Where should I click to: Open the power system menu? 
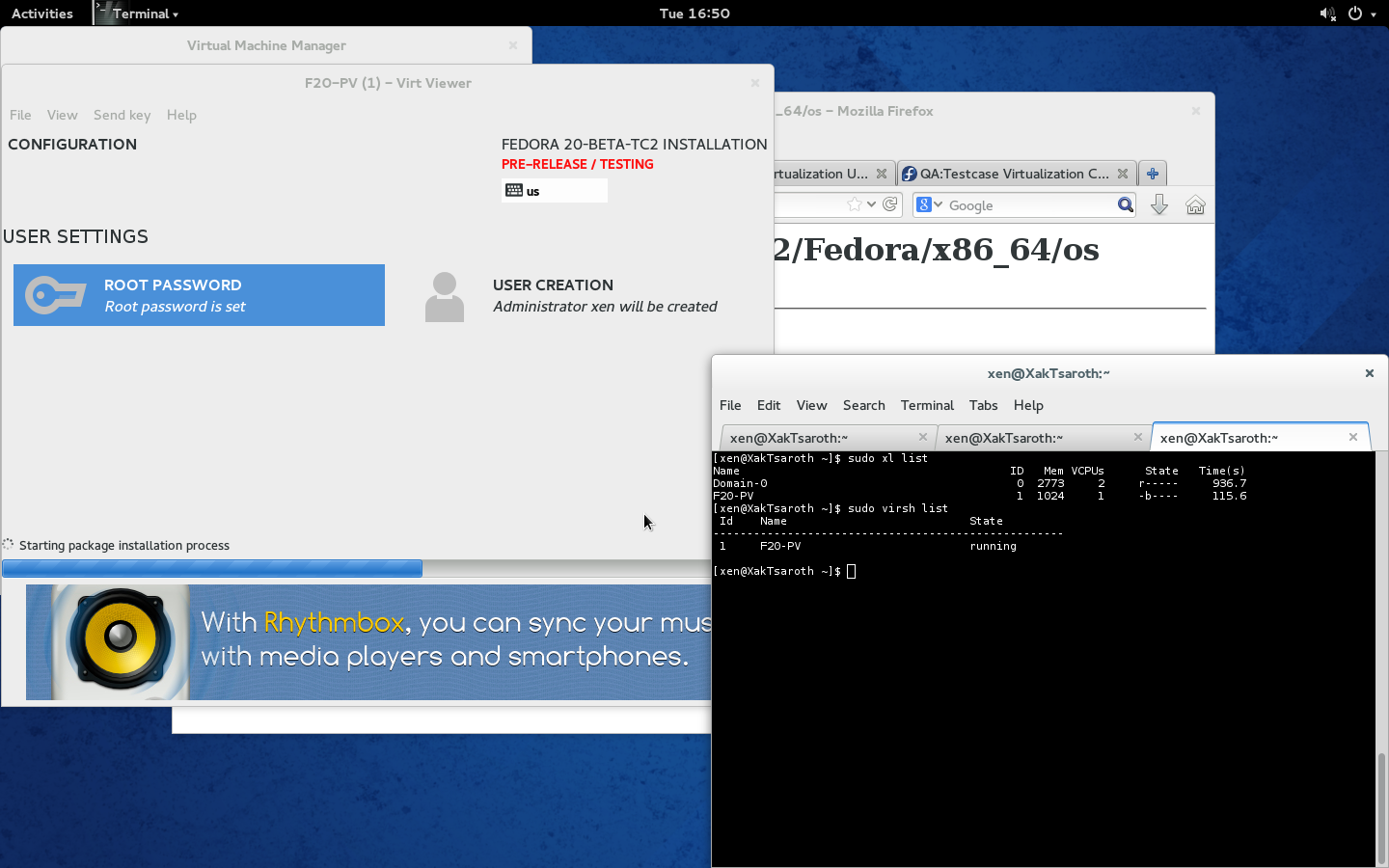[x=1360, y=14]
